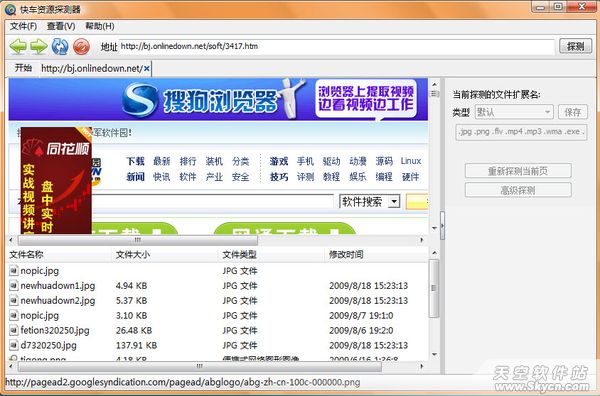Click the blue refresh icon
Viewport: 600px width, 396px height.
pos(60,47)
